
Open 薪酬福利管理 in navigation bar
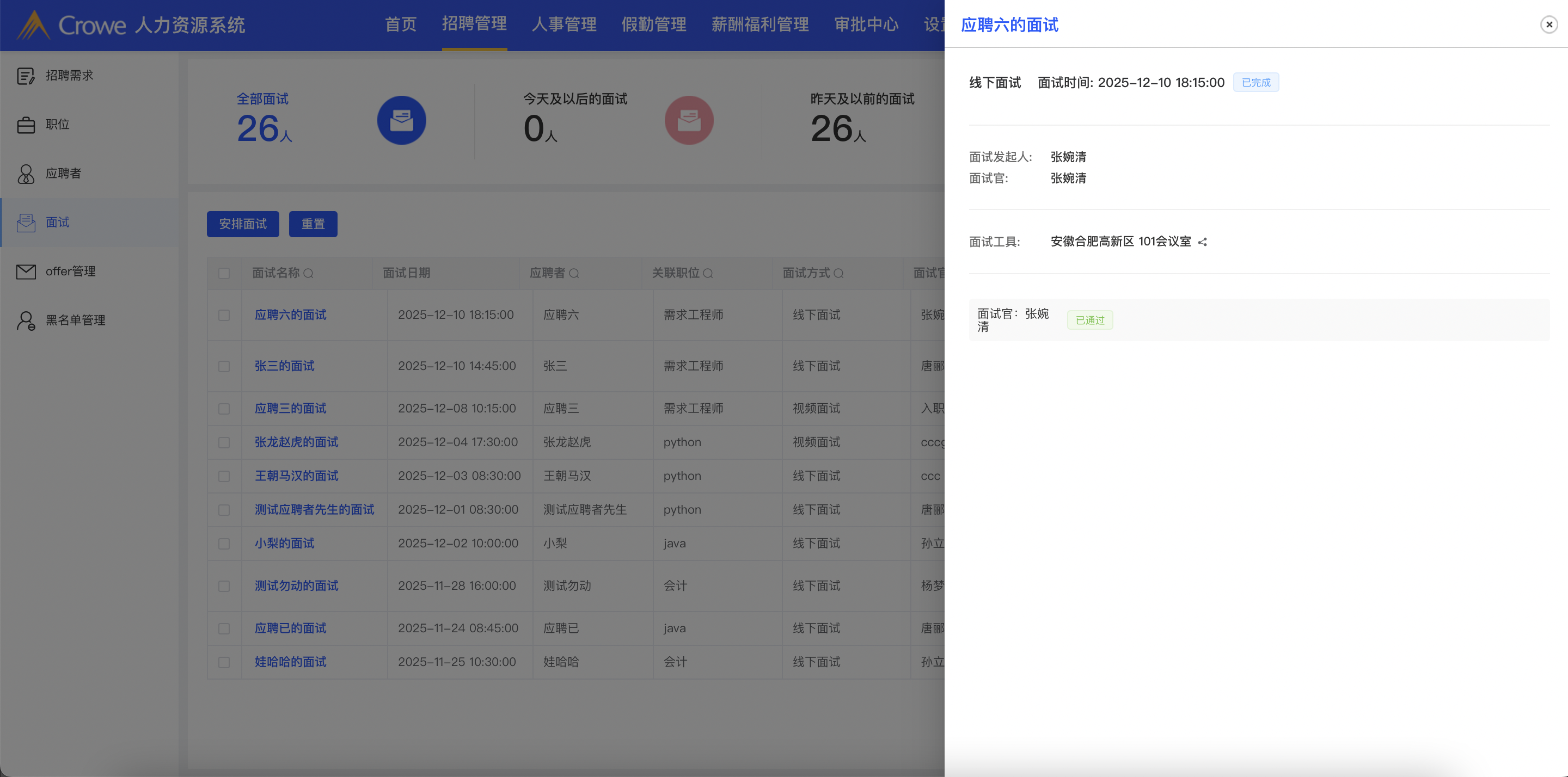pos(759,24)
